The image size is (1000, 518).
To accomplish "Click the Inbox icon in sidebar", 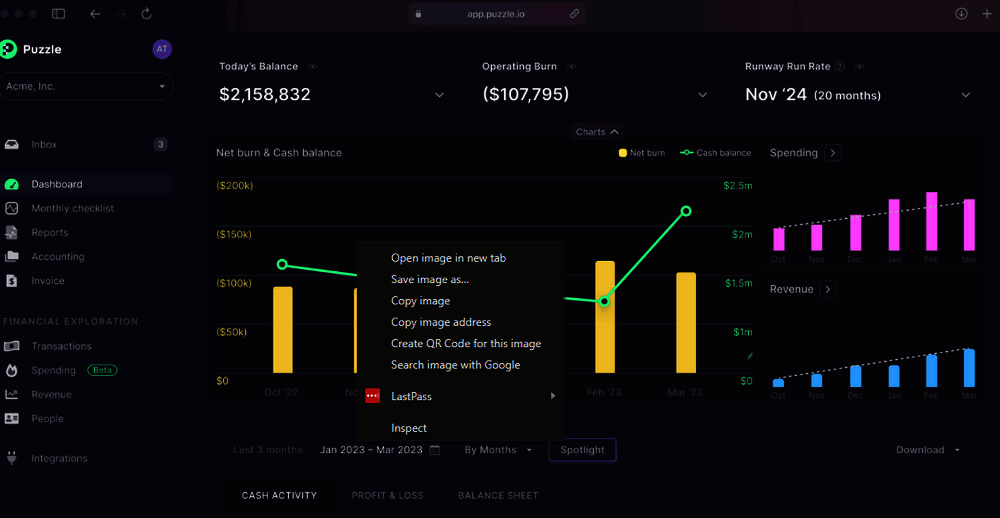I will click(x=12, y=145).
